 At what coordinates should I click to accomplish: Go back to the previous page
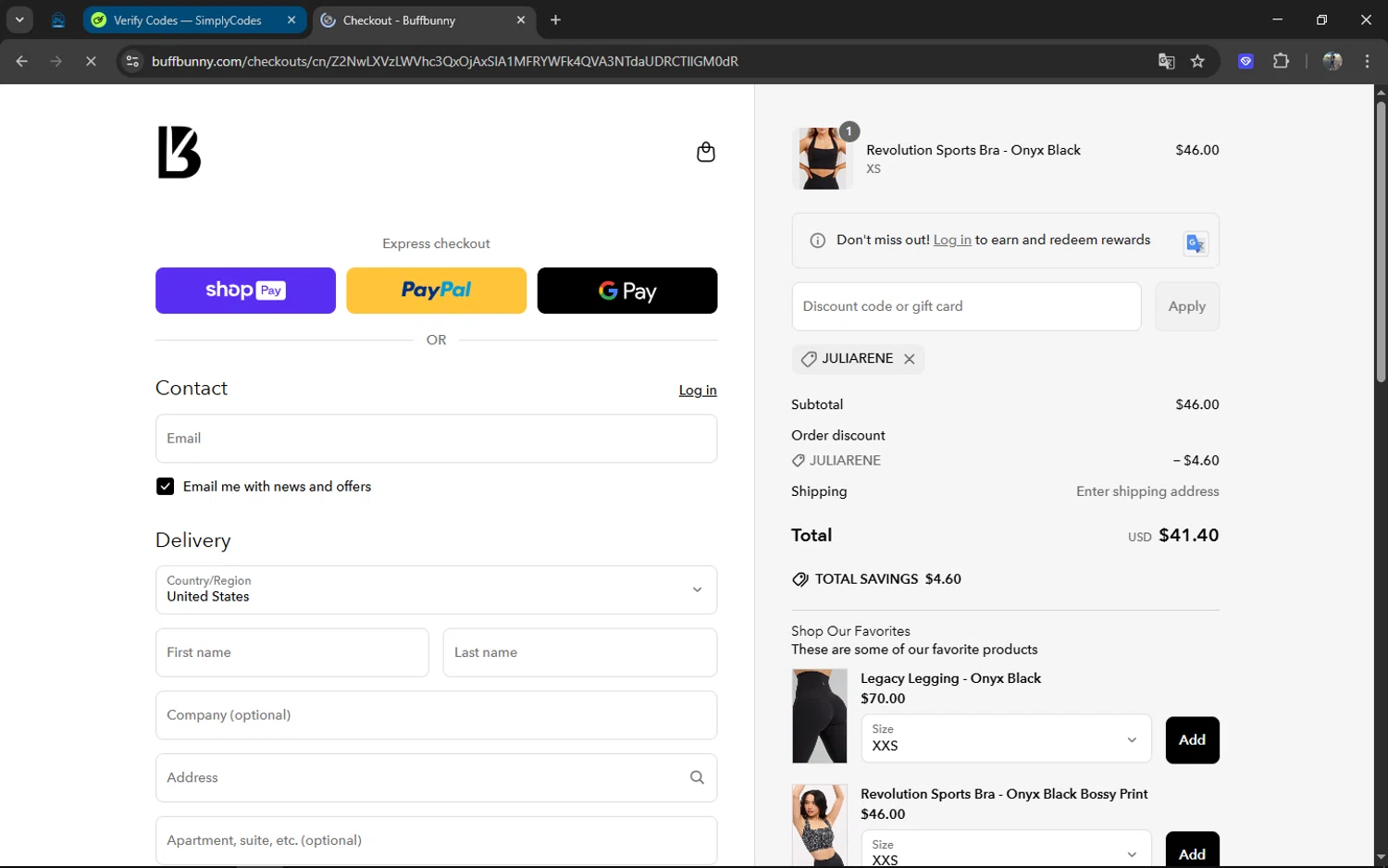click(x=22, y=61)
